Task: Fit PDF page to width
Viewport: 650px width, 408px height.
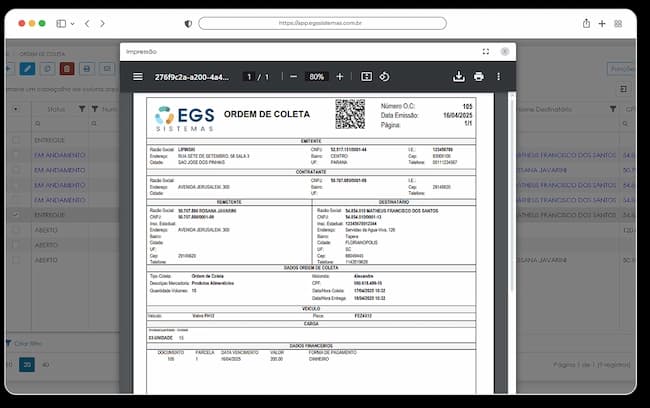Action: 366,77
